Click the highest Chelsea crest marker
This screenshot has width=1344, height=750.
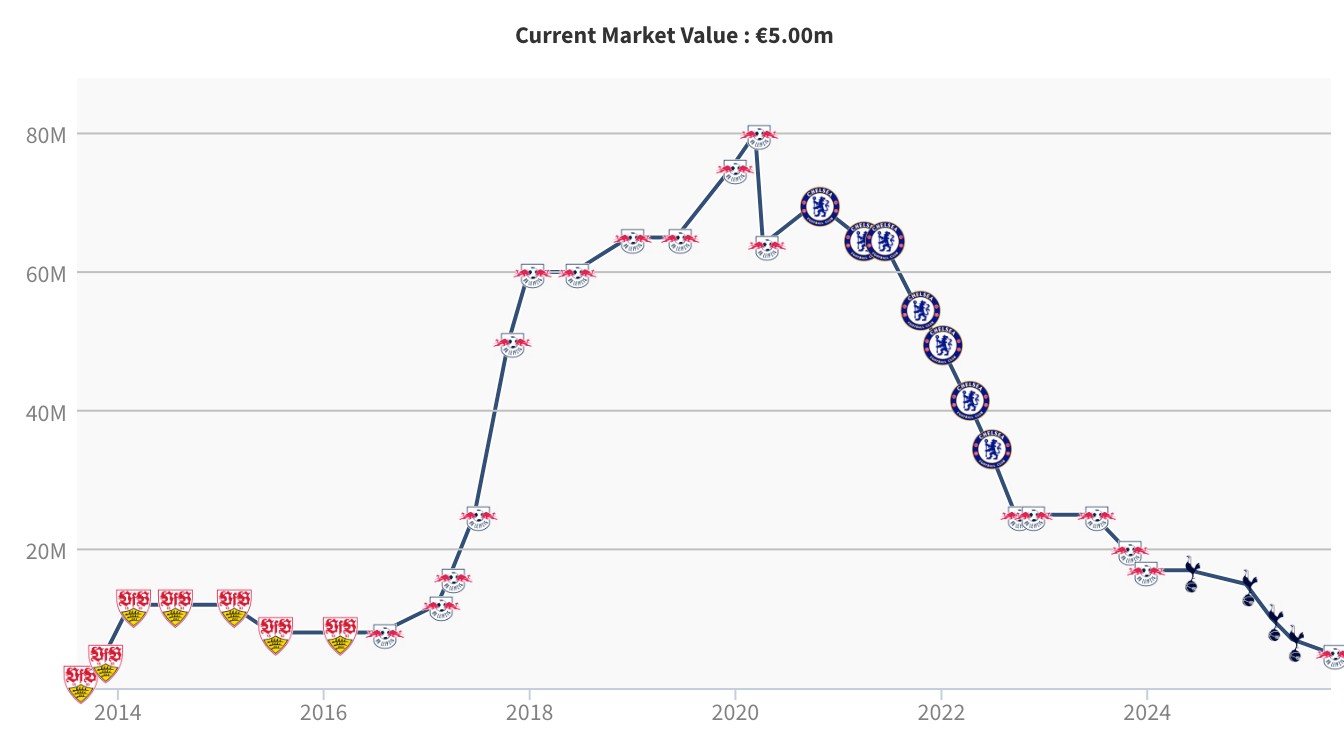tap(820, 207)
